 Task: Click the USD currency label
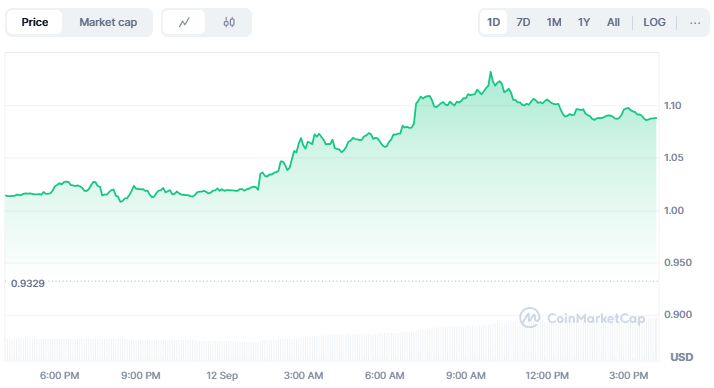click(x=682, y=357)
